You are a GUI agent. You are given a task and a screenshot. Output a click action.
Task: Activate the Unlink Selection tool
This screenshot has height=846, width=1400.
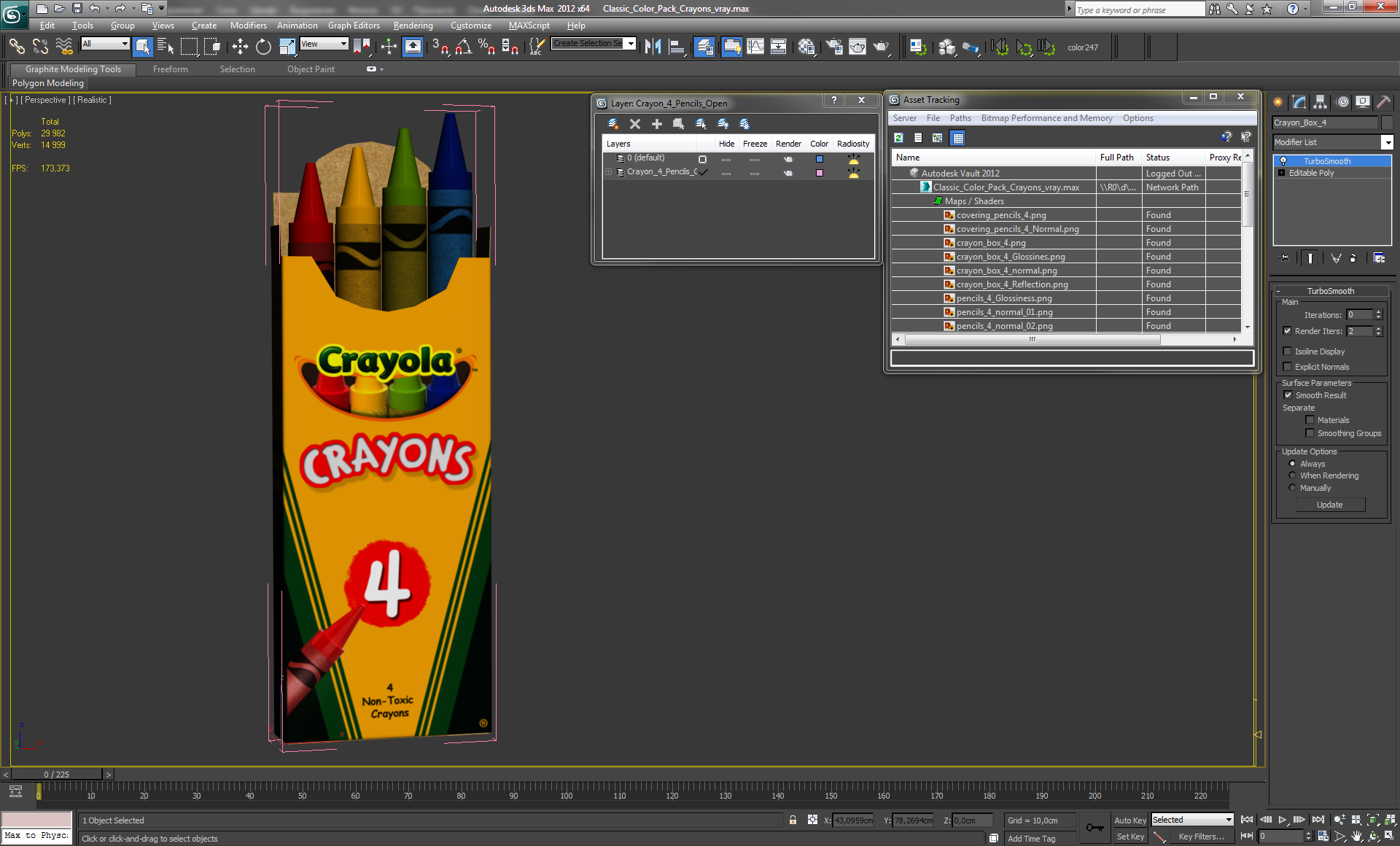click(x=40, y=47)
